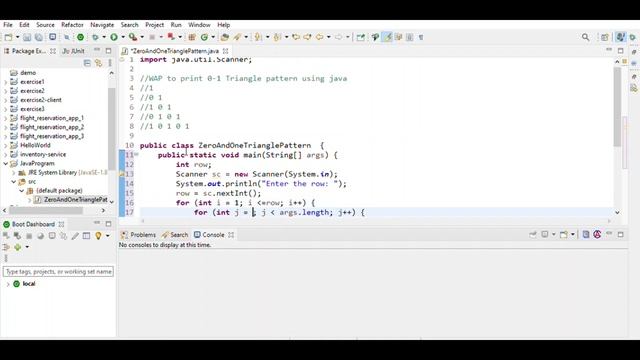Open the Navigate menu
The image size is (640, 360).
pos(102,25)
